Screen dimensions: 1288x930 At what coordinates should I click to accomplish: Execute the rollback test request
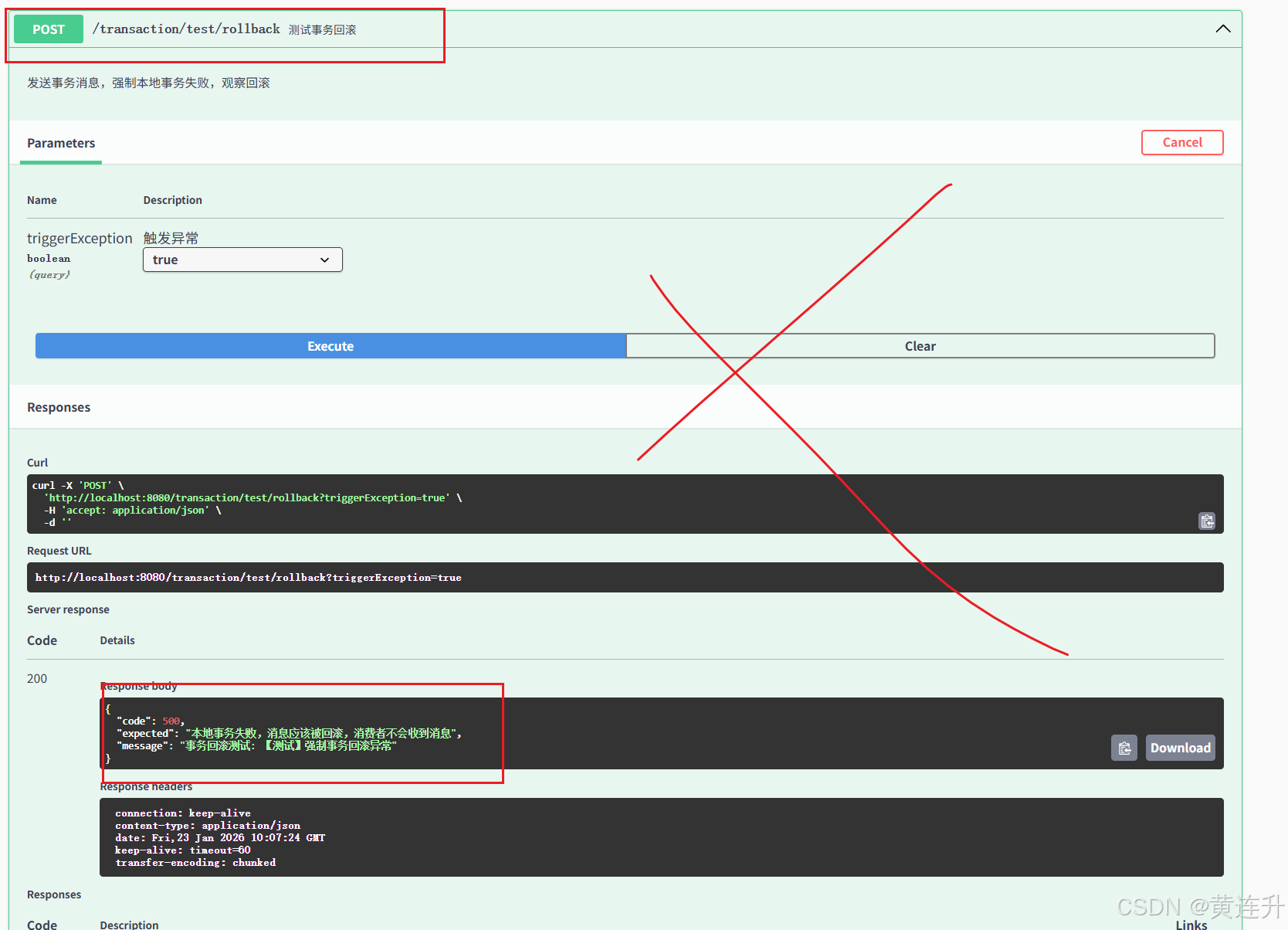coord(330,346)
